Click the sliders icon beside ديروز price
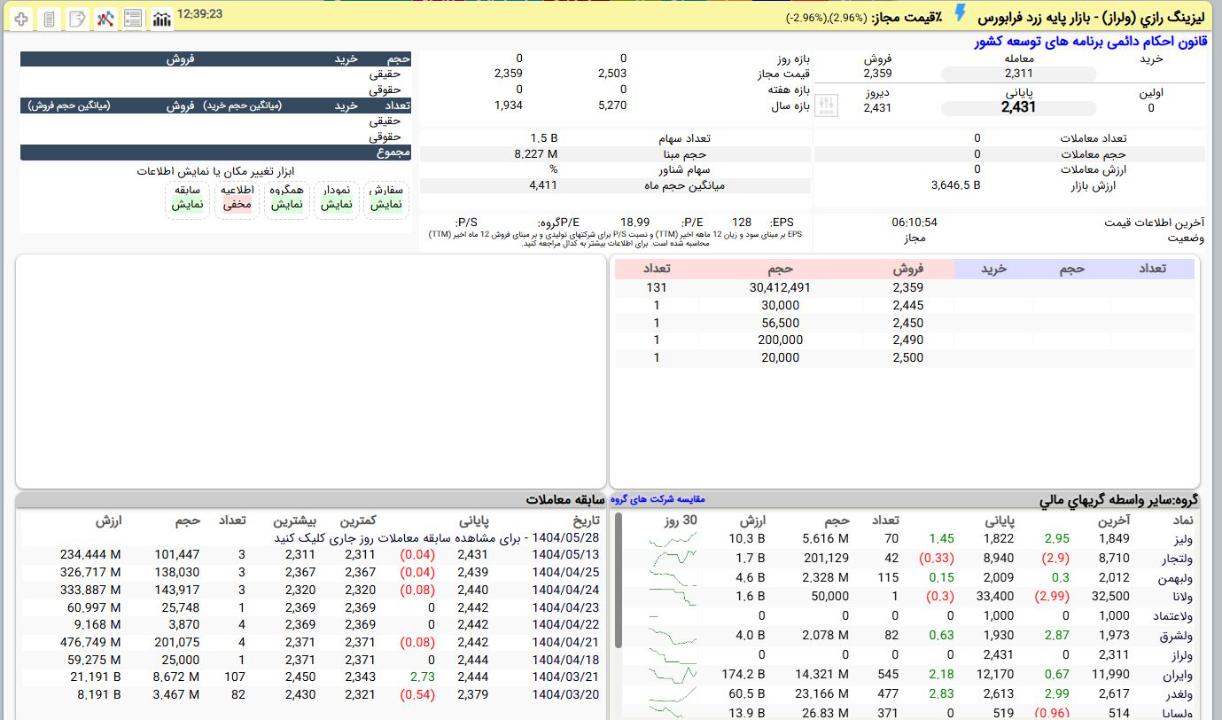This screenshot has height=720, width=1222. point(825,106)
